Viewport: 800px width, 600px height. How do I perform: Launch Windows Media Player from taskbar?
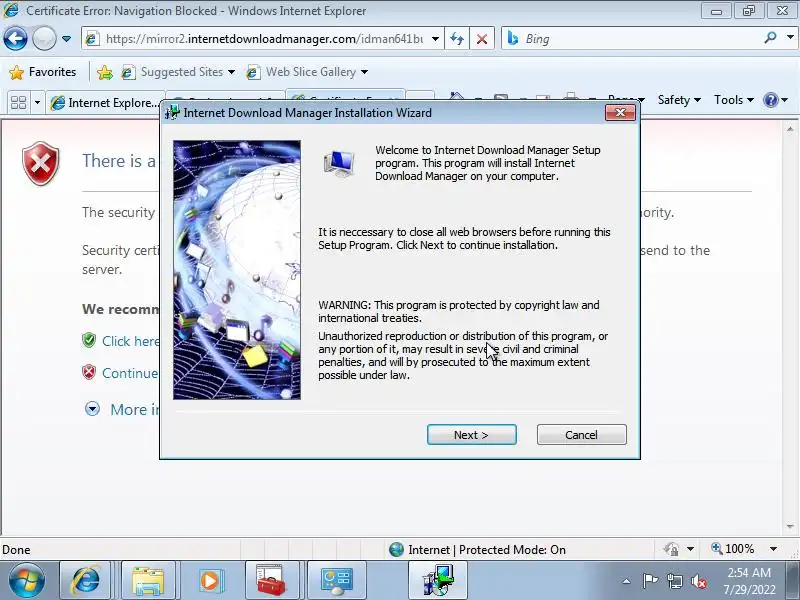click(210, 580)
